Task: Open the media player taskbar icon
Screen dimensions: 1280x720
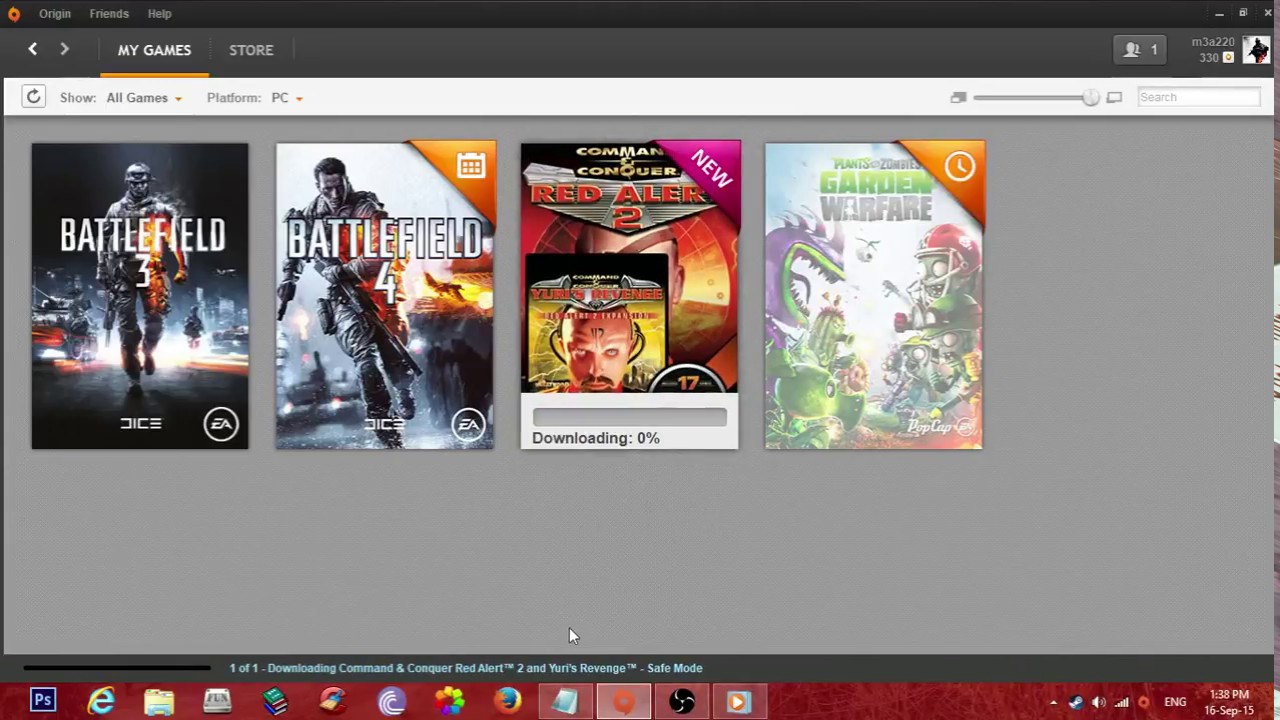Action: (739, 701)
